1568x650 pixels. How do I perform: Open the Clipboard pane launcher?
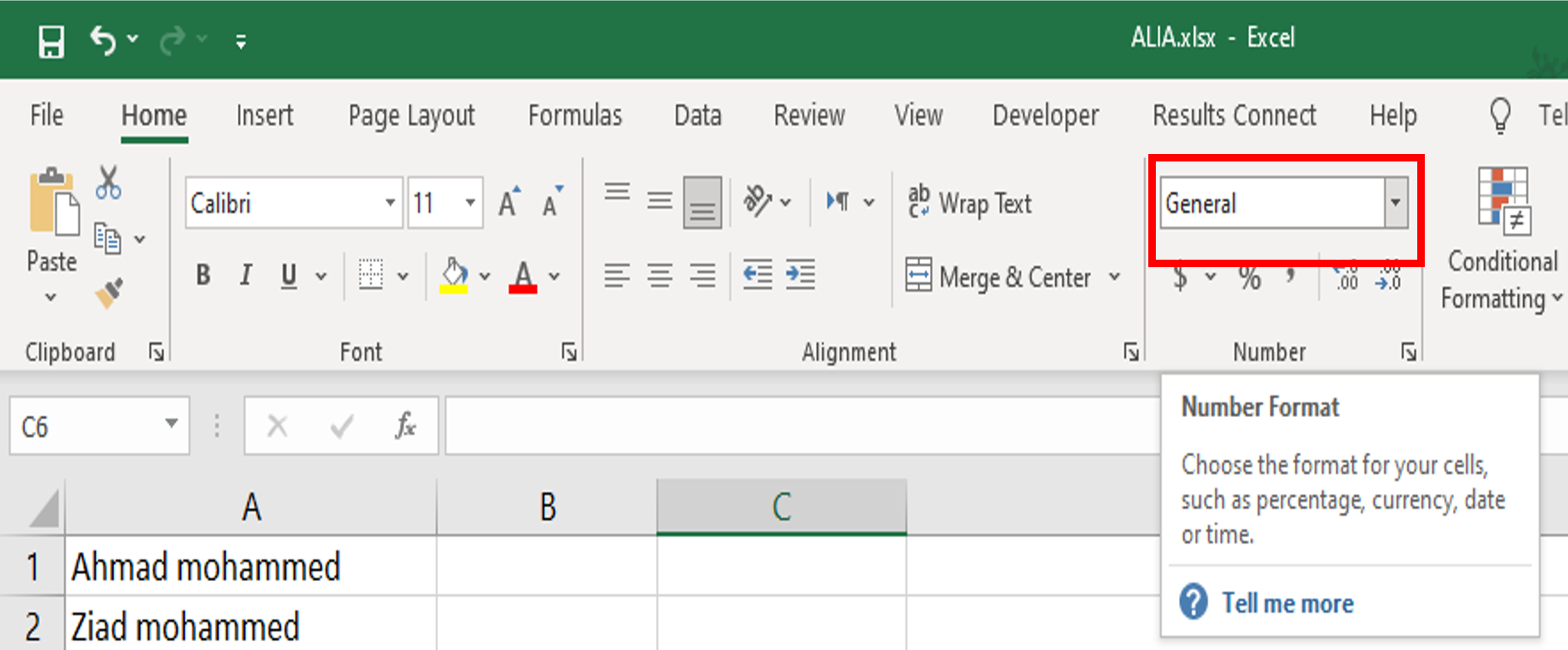pyautogui.click(x=156, y=352)
